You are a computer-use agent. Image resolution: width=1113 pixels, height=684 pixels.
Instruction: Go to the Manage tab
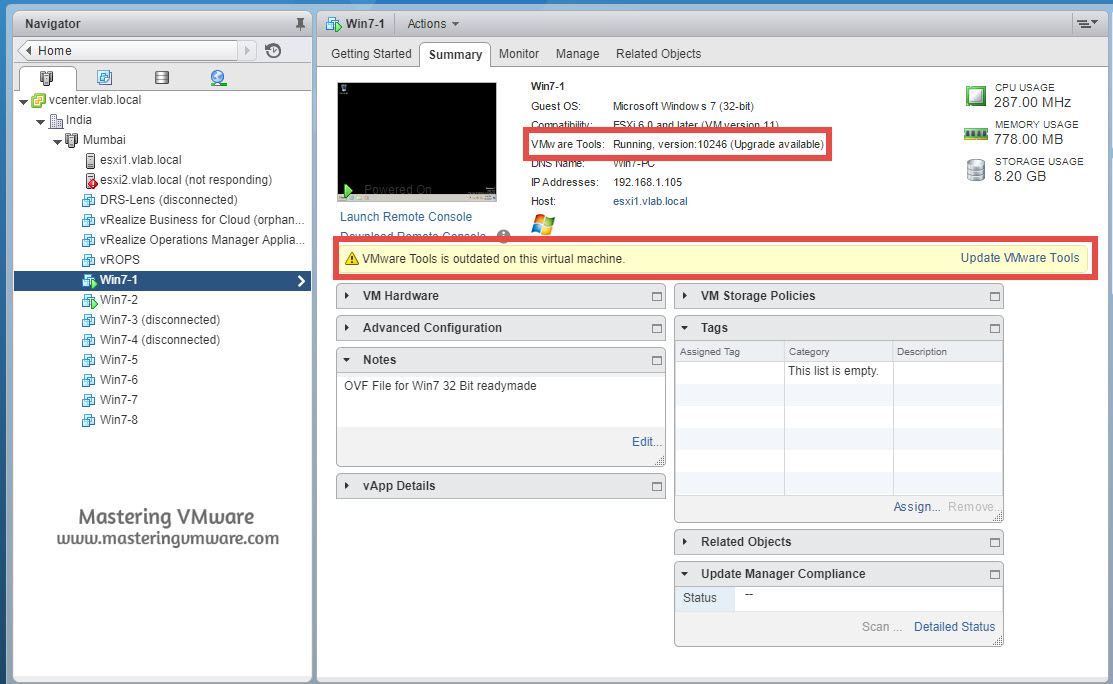[577, 54]
